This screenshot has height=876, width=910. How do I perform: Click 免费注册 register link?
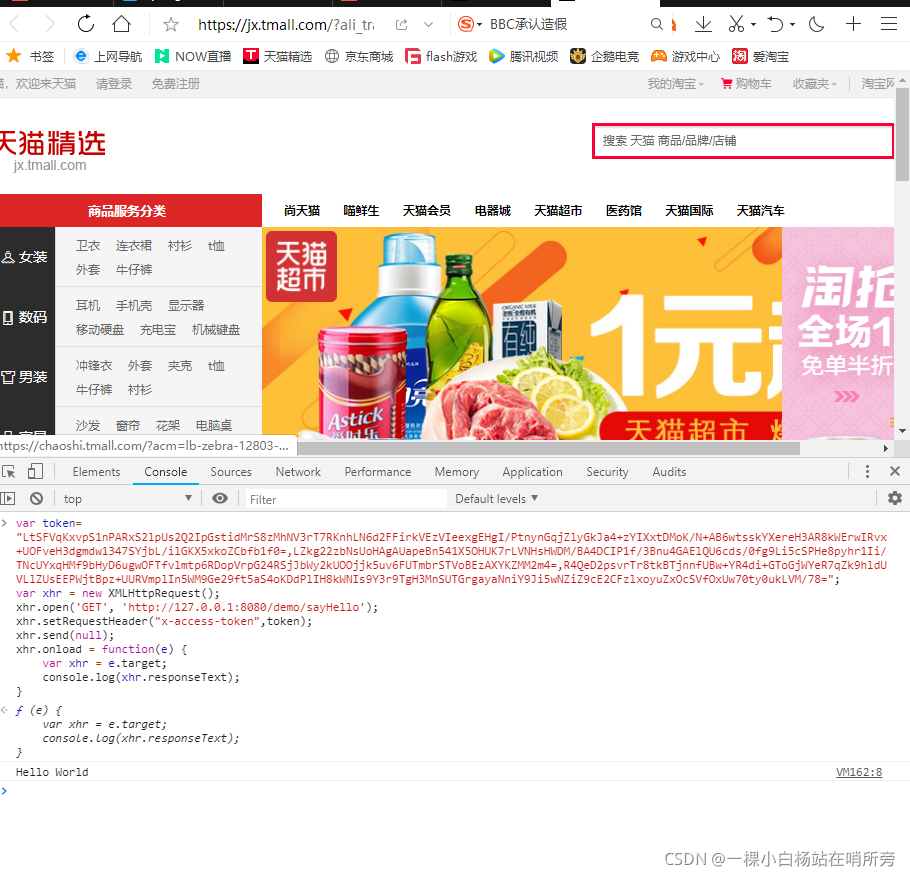tap(176, 84)
